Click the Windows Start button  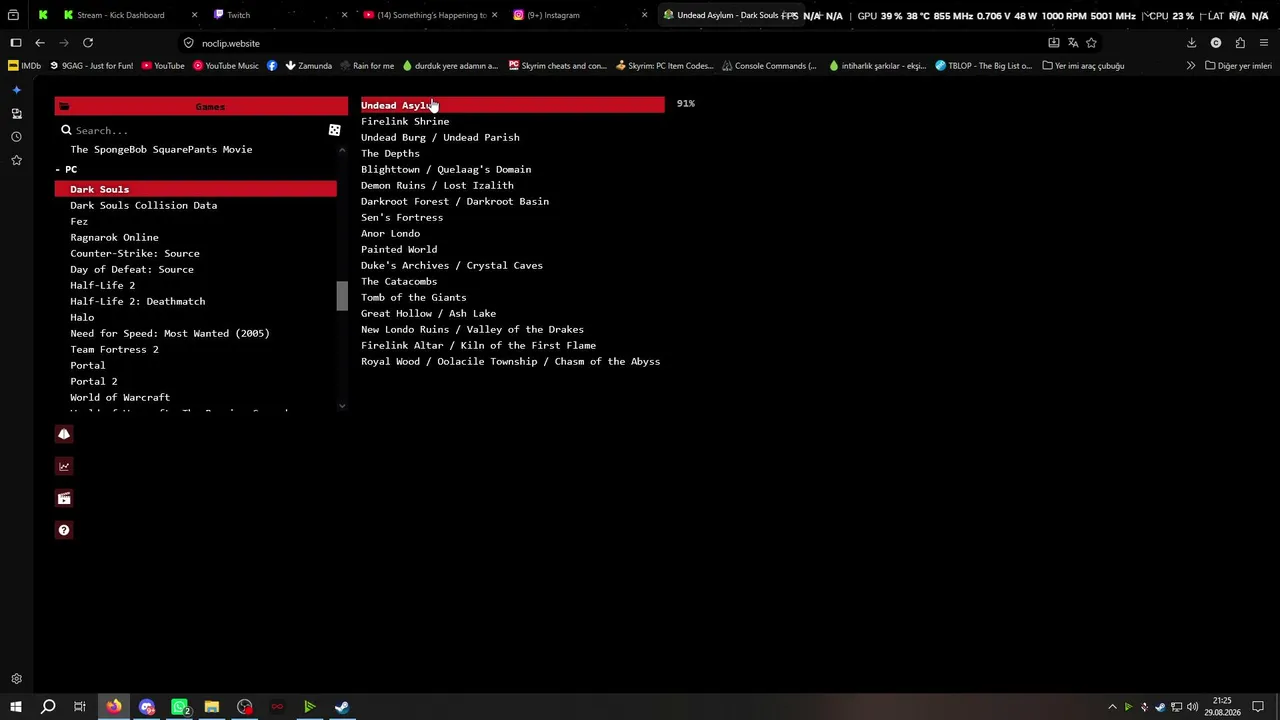16,707
